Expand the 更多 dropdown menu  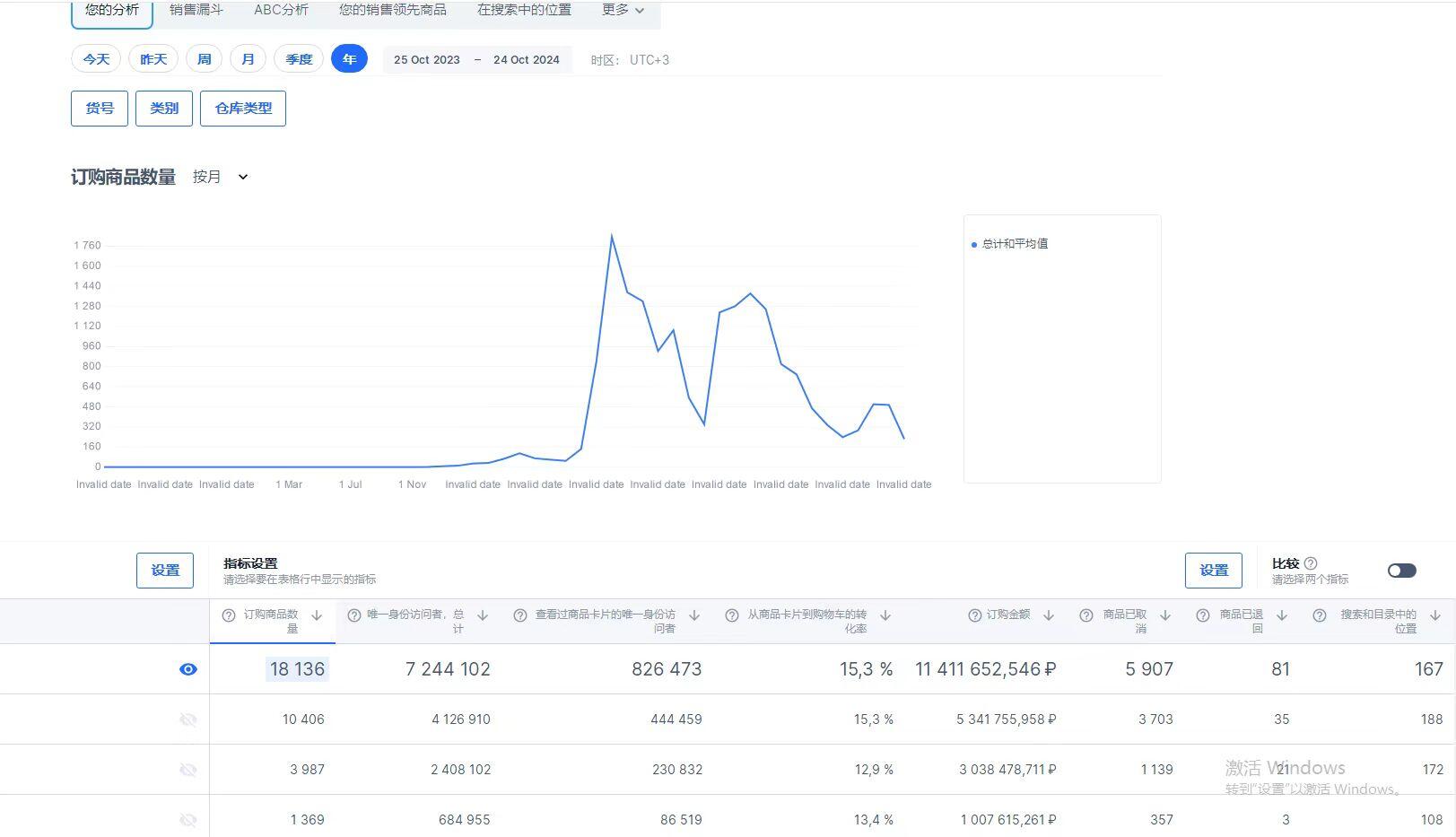click(623, 10)
